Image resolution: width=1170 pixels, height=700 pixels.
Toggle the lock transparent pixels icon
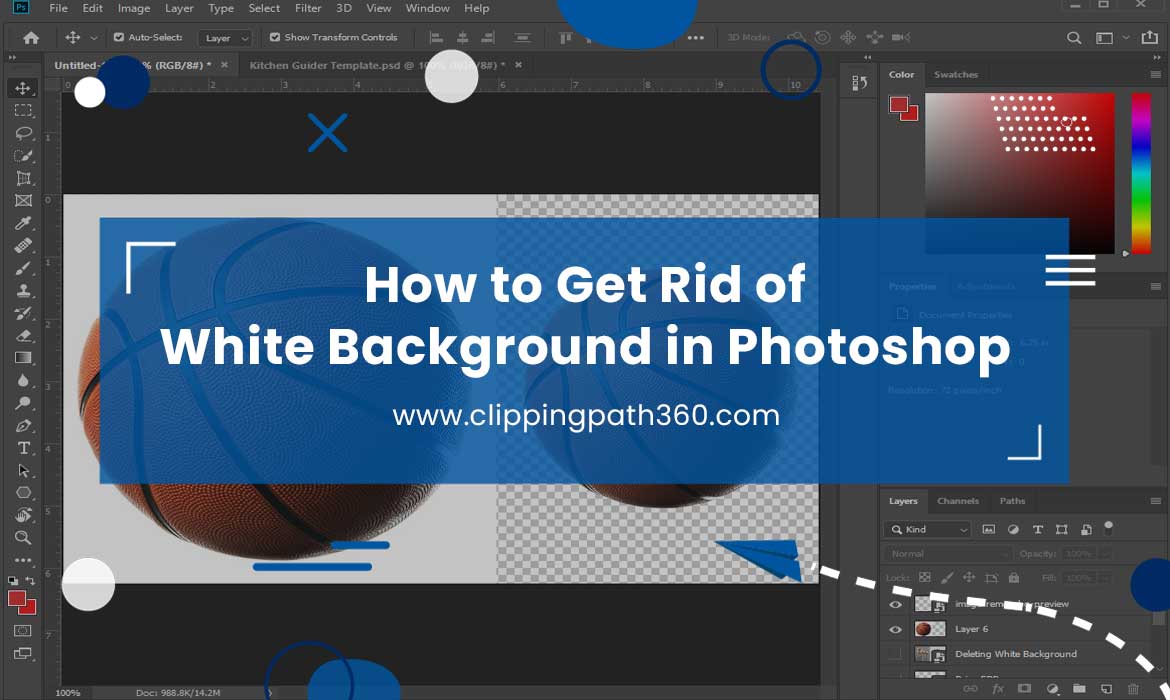click(x=925, y=578)
